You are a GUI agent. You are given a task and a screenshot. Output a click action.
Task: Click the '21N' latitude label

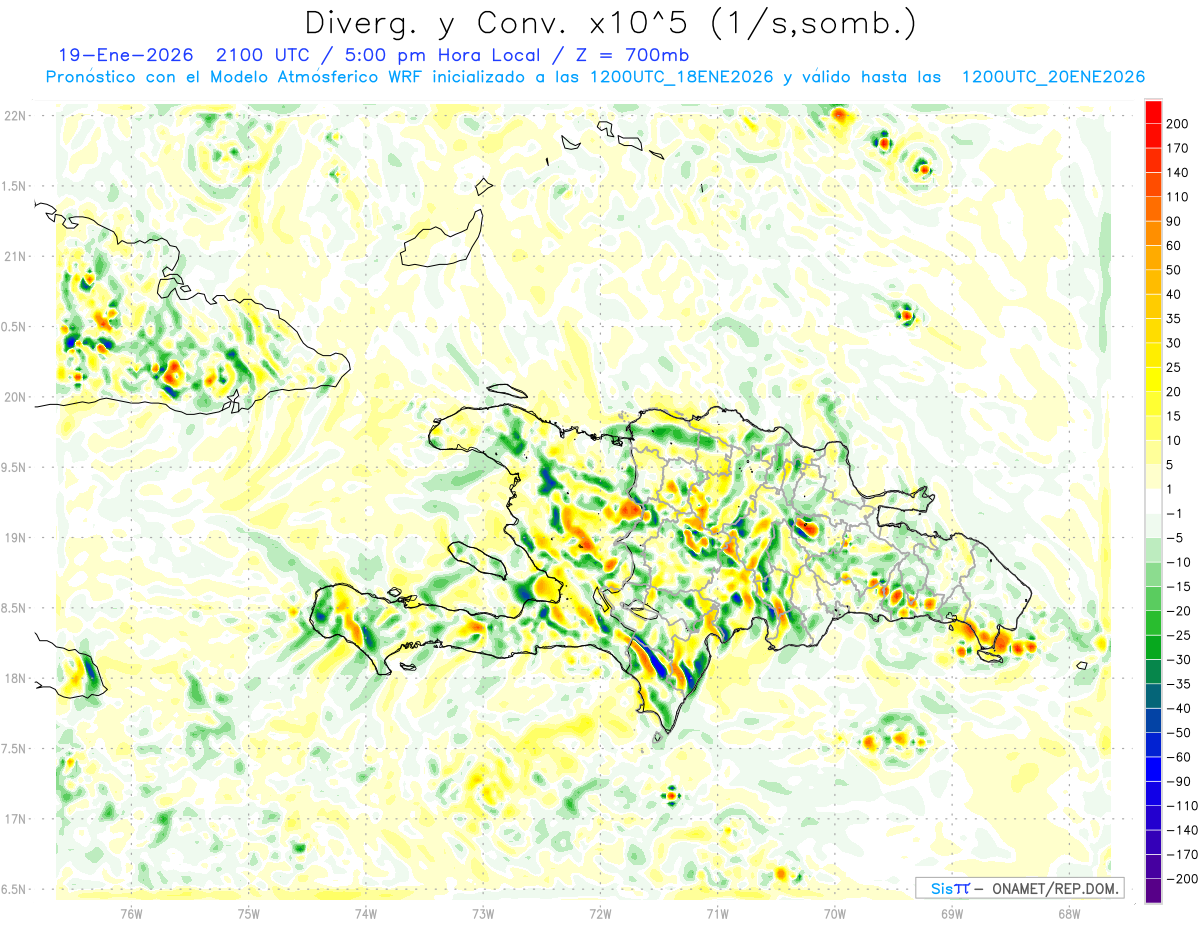15,257
